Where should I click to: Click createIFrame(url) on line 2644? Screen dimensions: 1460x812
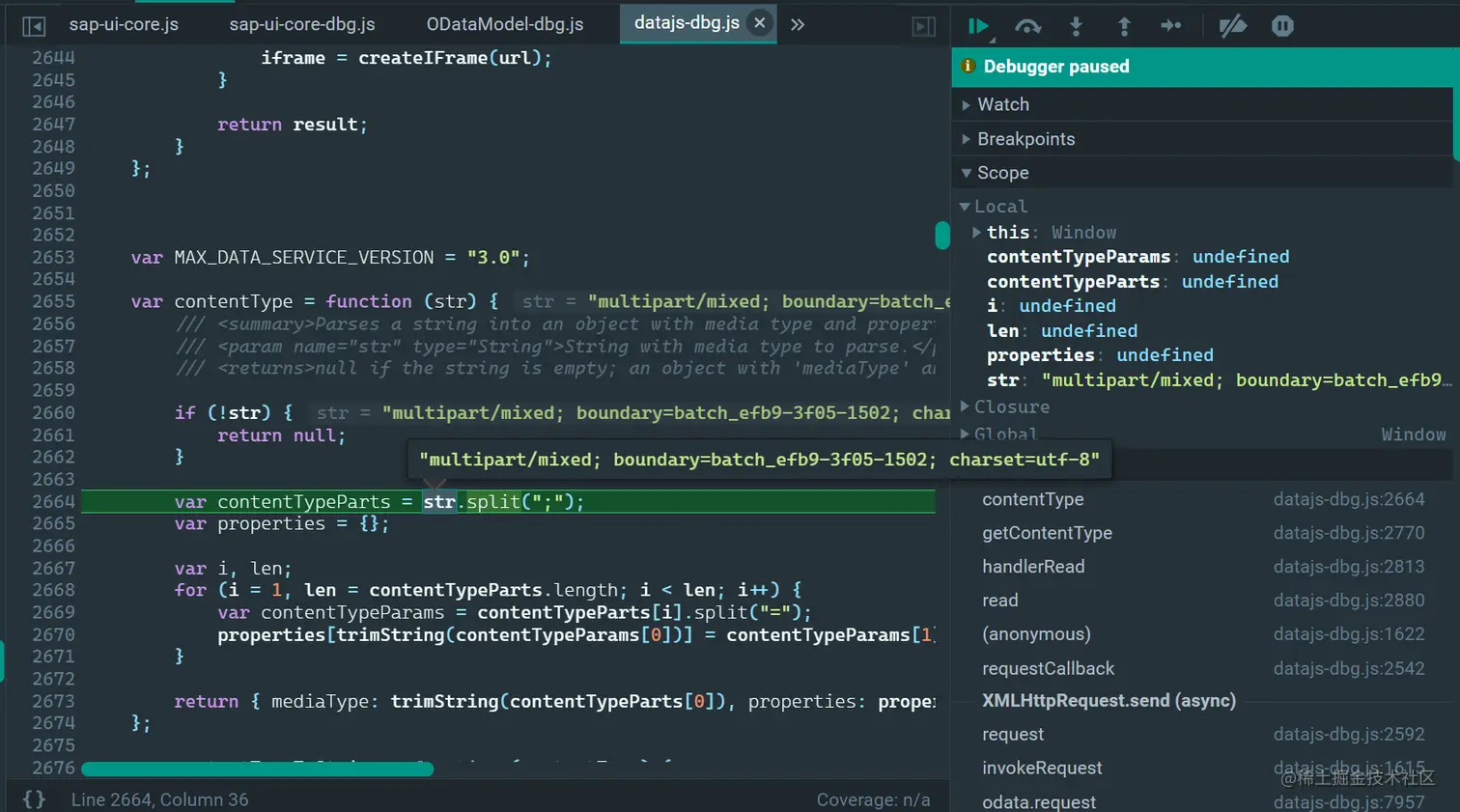point(449,58)
